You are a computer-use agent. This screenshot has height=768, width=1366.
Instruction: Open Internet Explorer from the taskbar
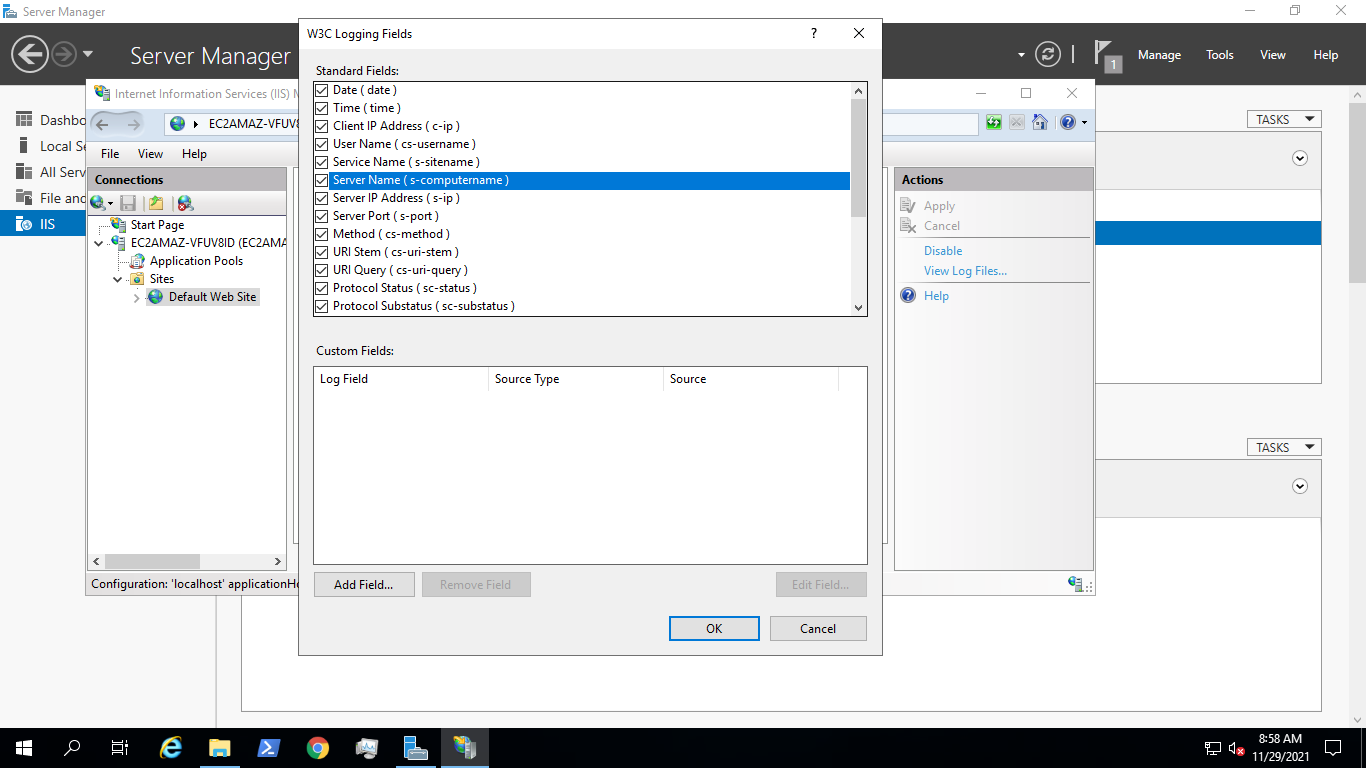[x=172, y=748]
